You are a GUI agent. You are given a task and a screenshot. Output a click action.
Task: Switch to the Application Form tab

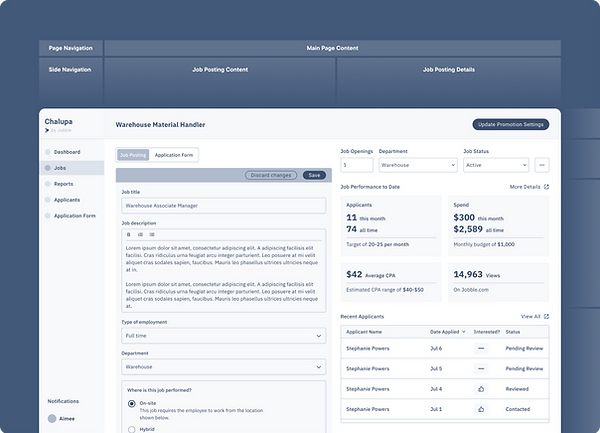tap(174, 155)
